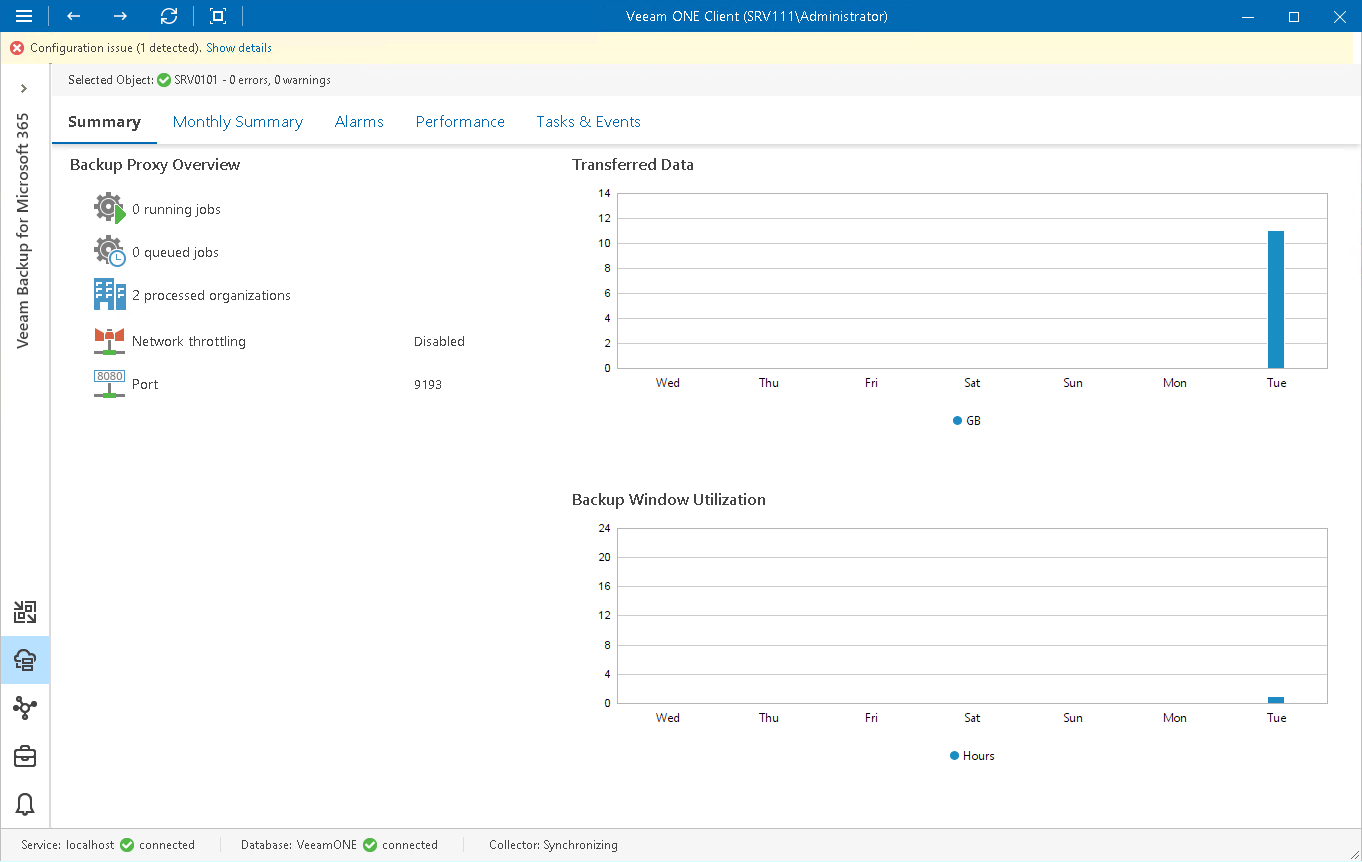Click the Transferred Data heading
Screen dimensions: 1362x862
point(633,165)
